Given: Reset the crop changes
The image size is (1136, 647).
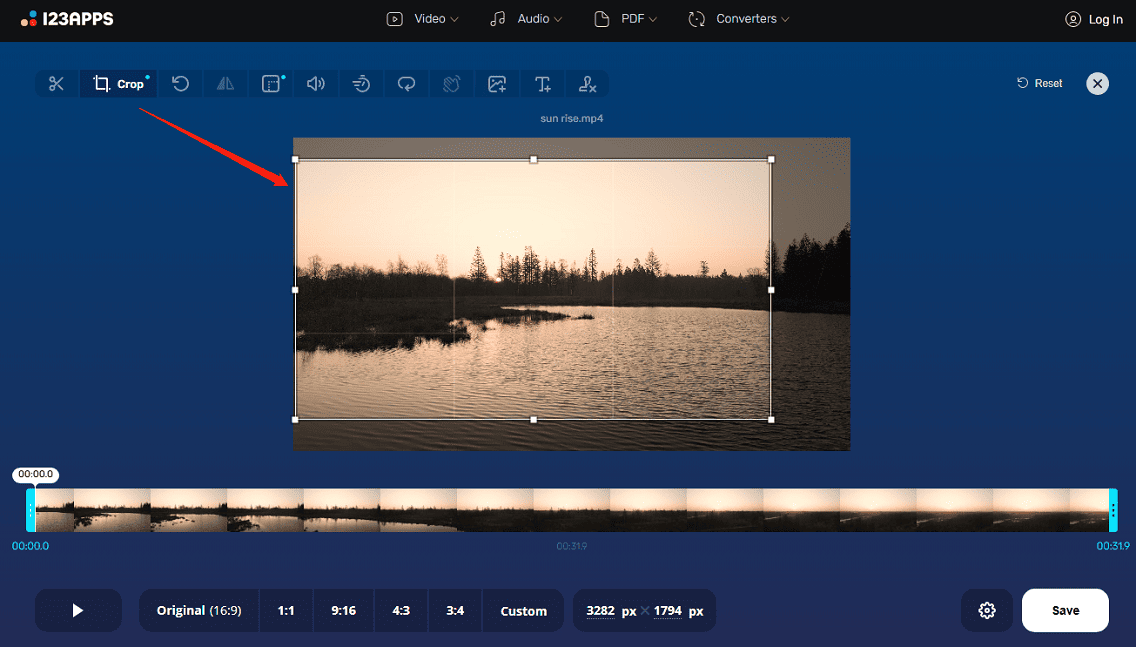Looking at the screenshot, I should pyautogui.click(x=1039, y=83).
